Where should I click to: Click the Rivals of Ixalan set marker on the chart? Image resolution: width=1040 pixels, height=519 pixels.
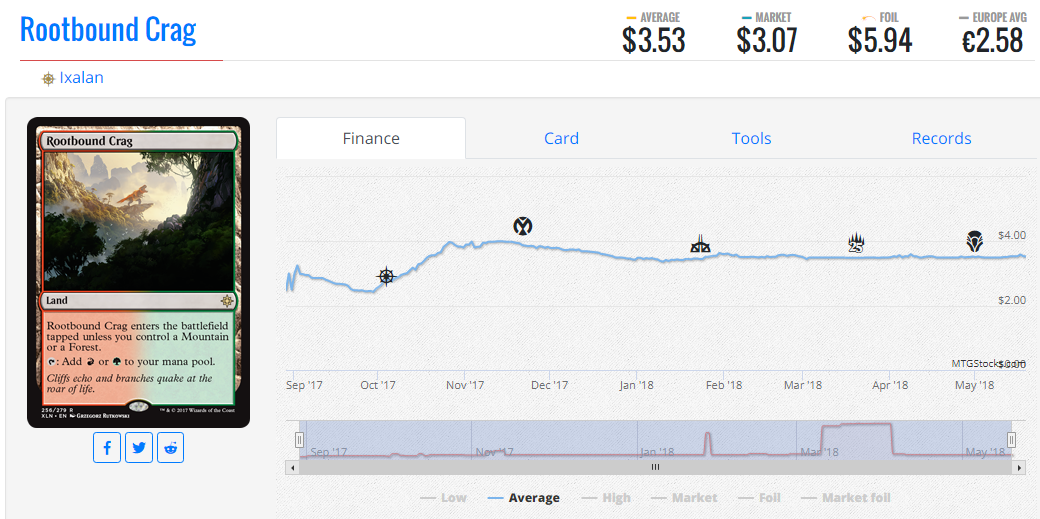[x=700, y=244]
